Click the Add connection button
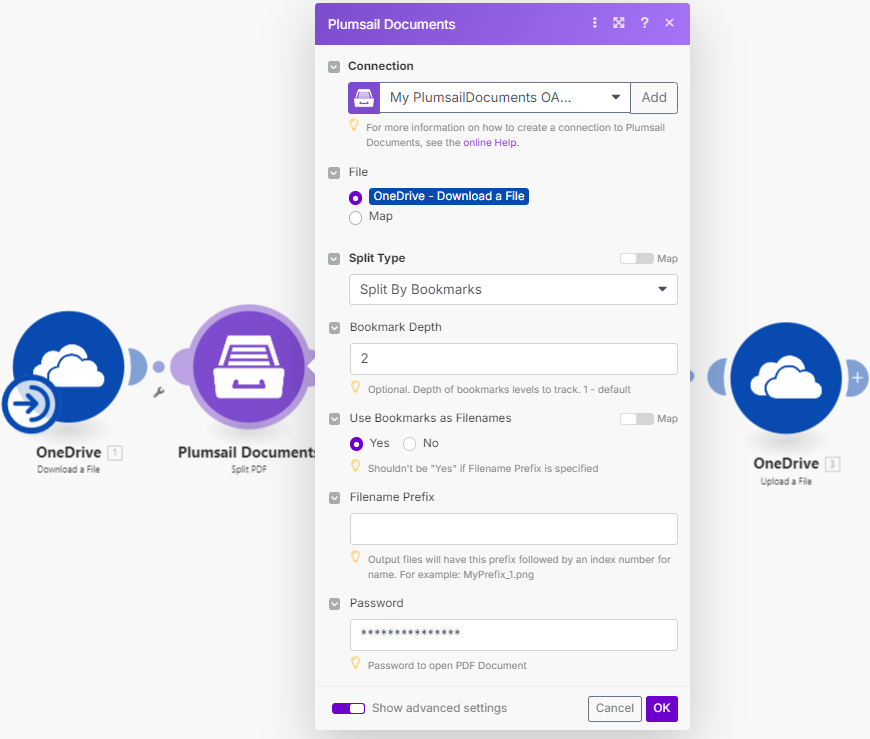 (654, 98)
